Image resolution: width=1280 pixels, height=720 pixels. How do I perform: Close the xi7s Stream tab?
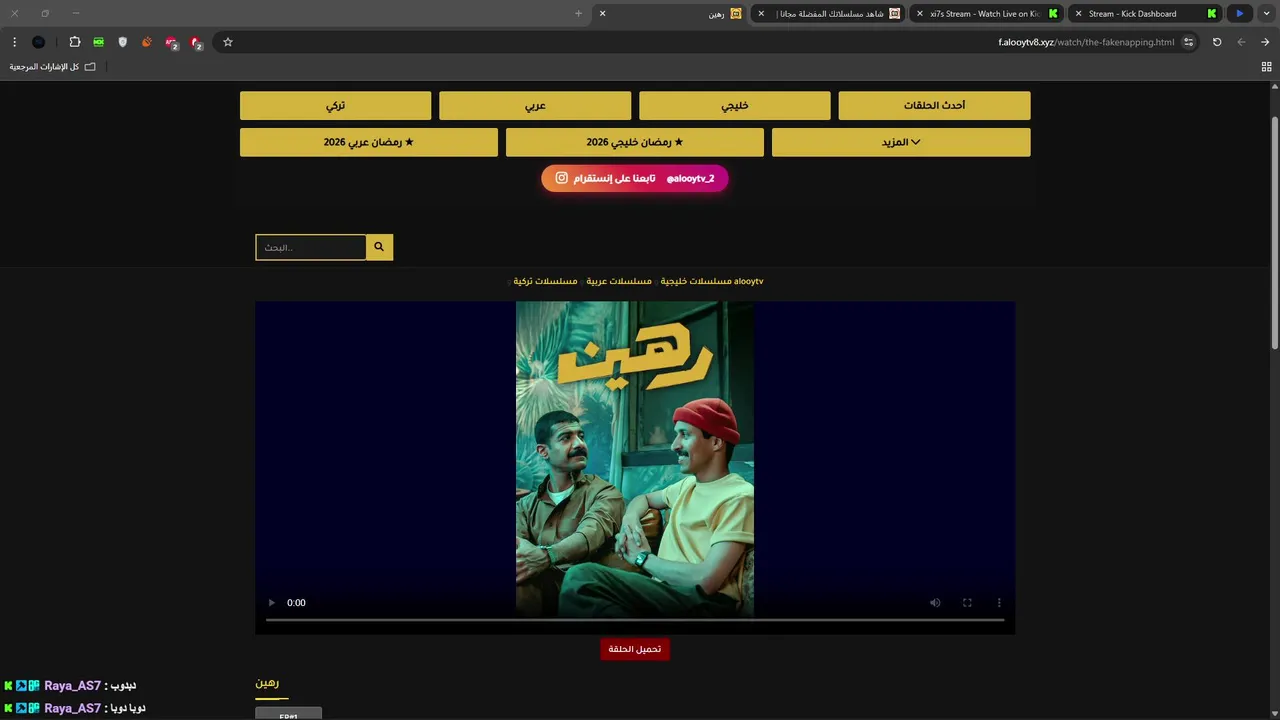coord(919,14)
